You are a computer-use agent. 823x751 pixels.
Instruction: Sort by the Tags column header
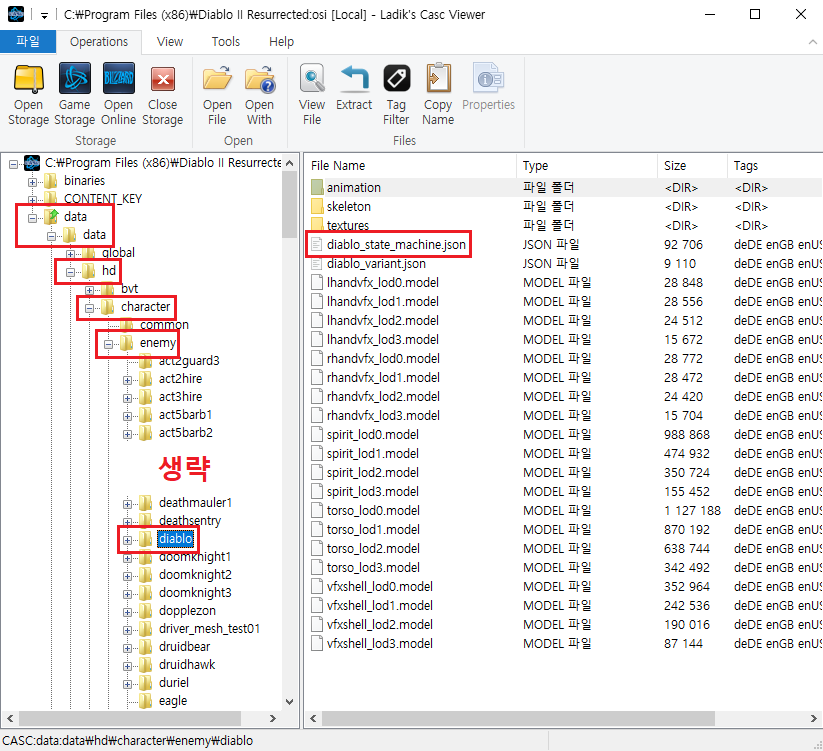pyautogui.click(x=775, y=166)
